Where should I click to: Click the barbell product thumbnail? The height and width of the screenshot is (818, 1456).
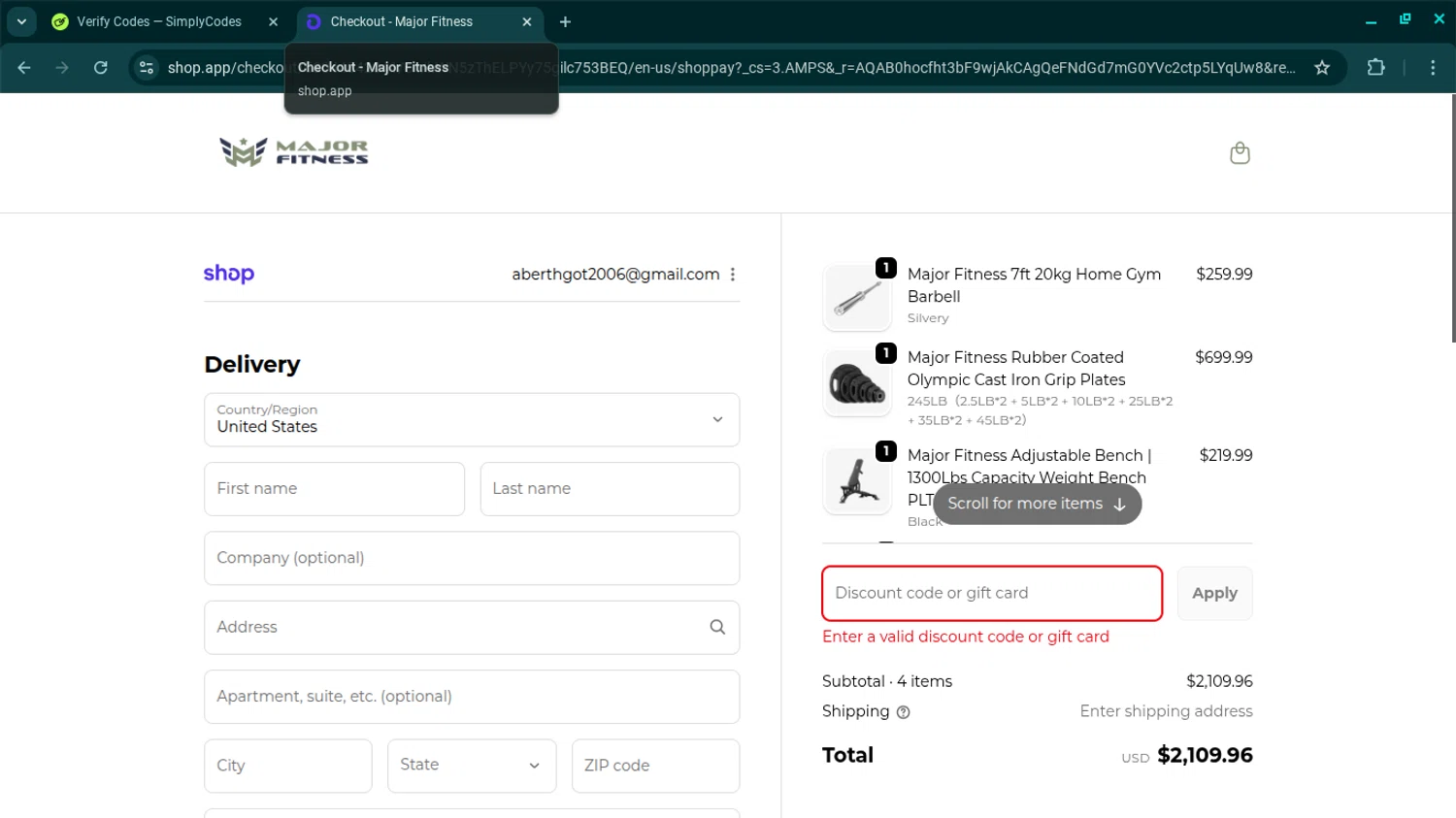point(857,298)
